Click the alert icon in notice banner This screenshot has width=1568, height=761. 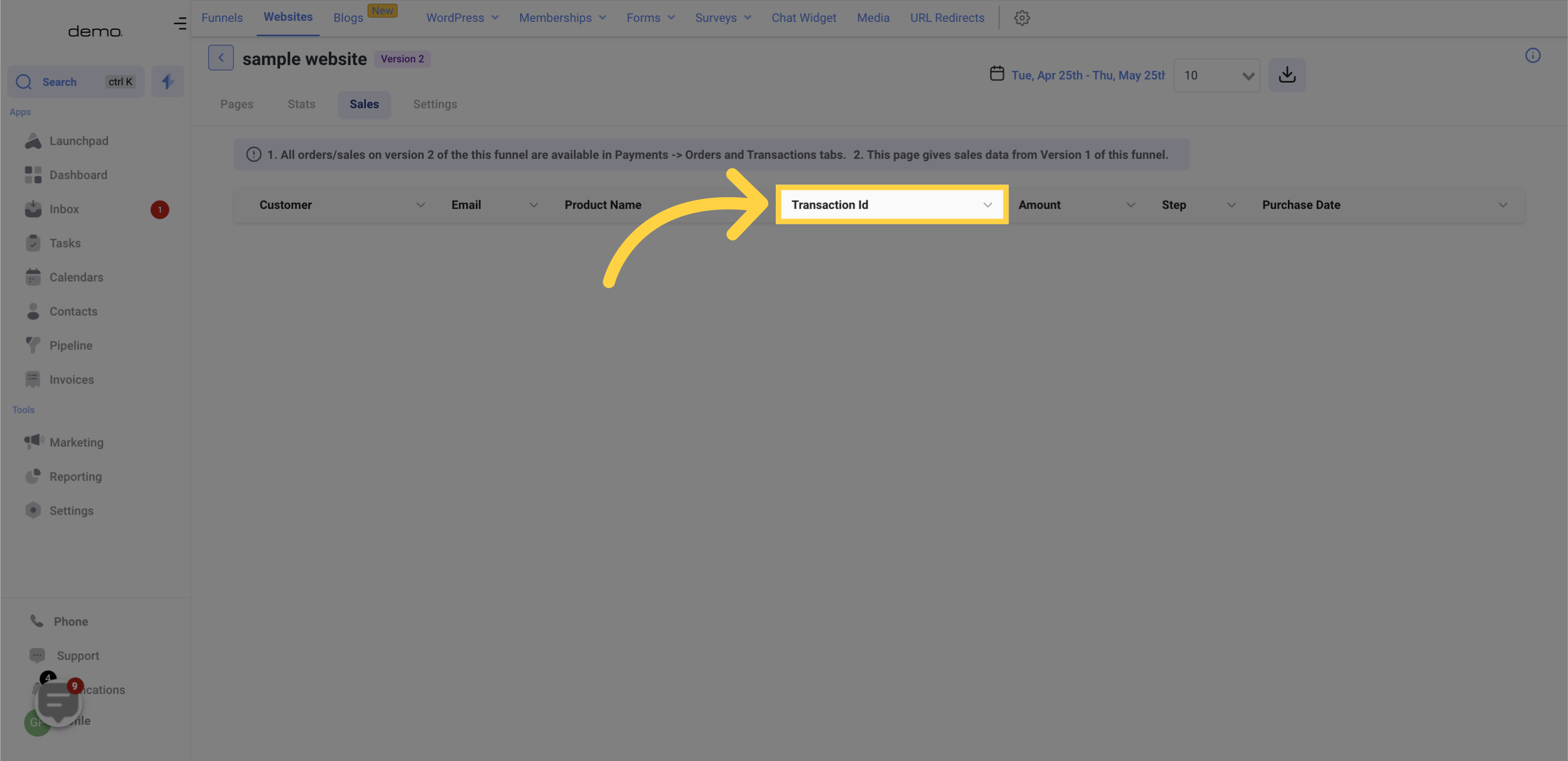tap(253, 155)
